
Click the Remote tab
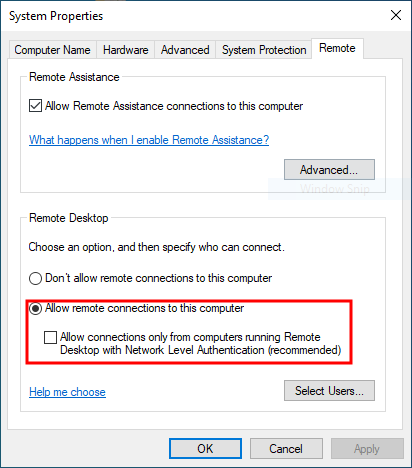coord(337,48)
